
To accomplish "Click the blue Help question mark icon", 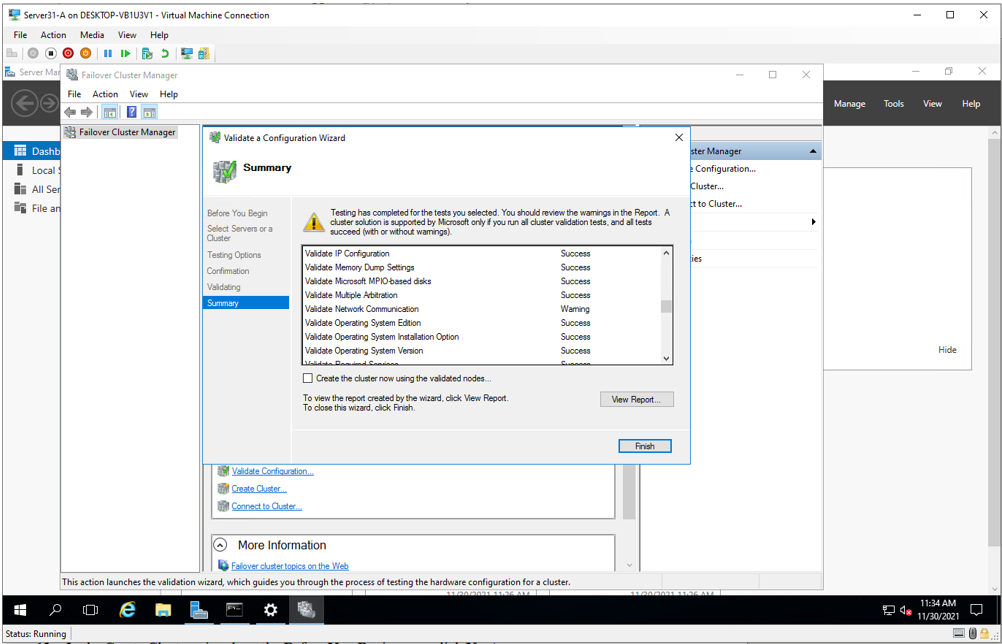I will pyautogui.click(x=132, y=112).
